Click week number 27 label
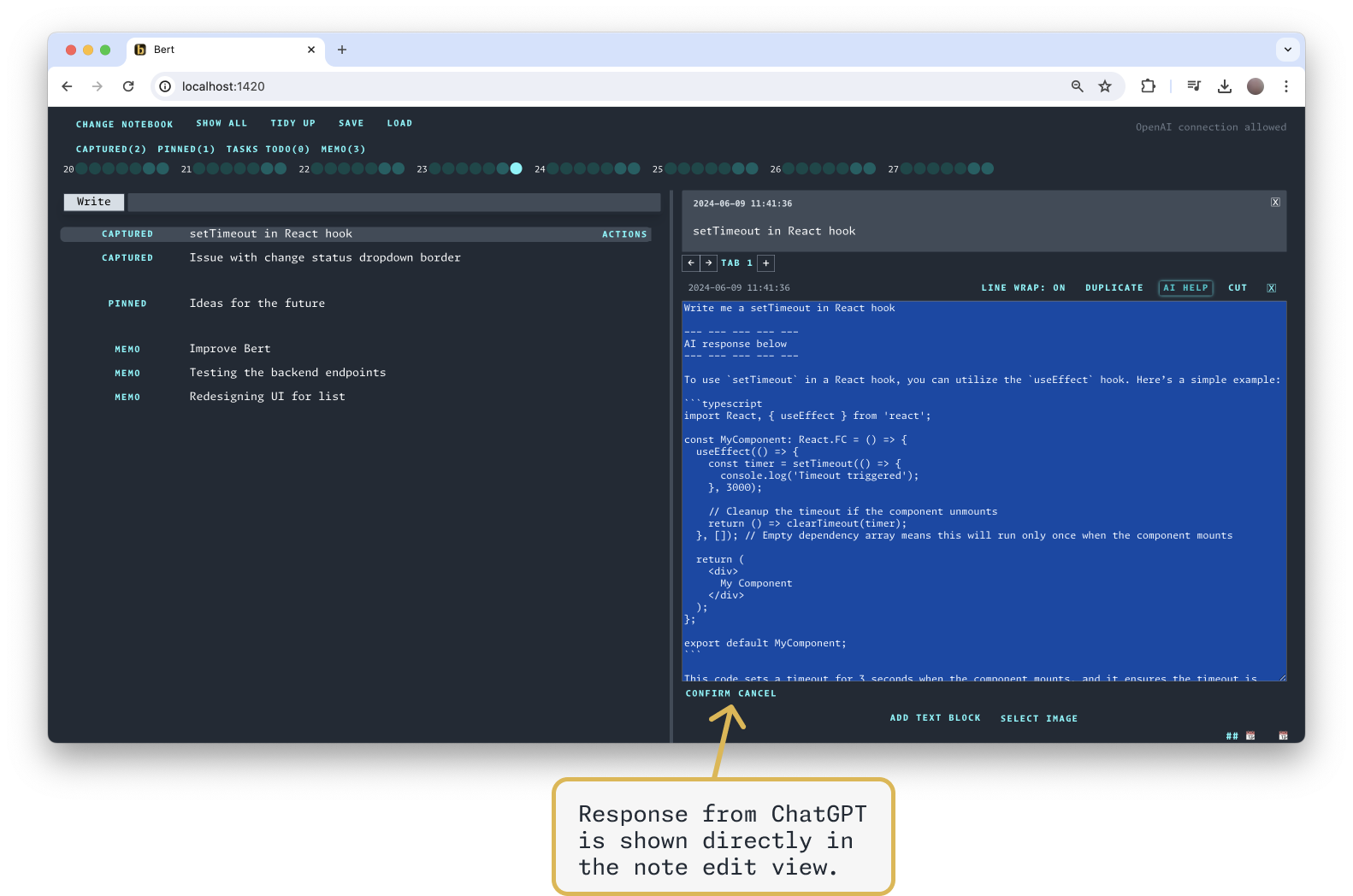Viewport: 1353px width, 896px height. point(893,169)
